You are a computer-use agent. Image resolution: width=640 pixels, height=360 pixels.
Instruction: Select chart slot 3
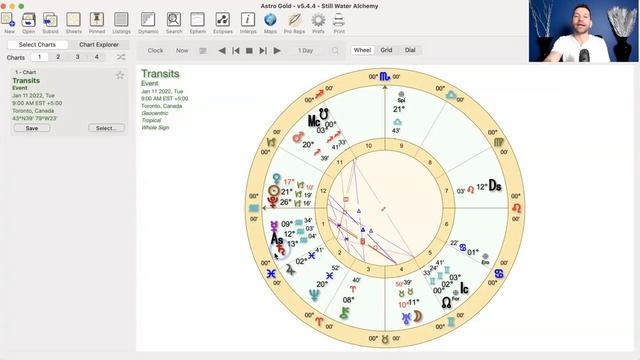(x=78, y=57)
